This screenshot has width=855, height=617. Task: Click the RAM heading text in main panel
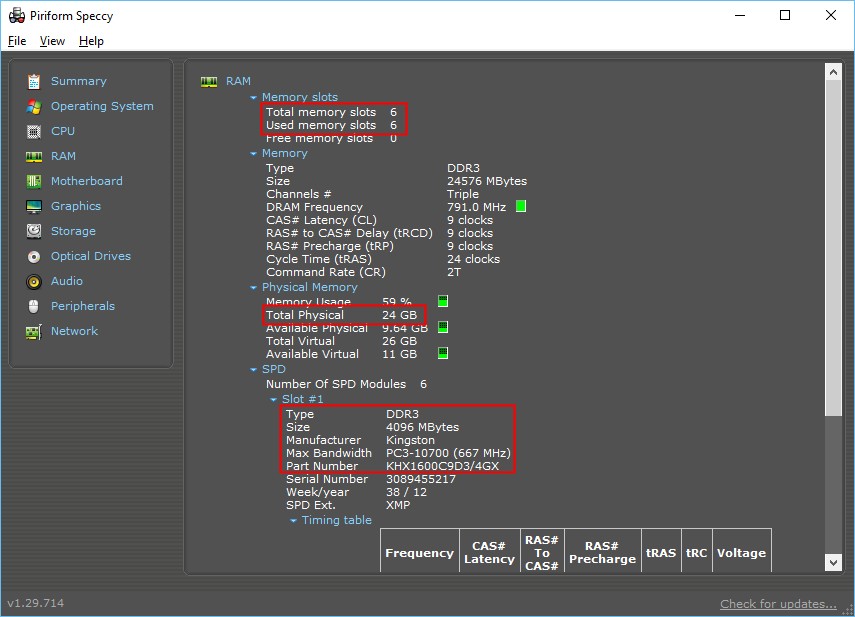pos(238,81)
